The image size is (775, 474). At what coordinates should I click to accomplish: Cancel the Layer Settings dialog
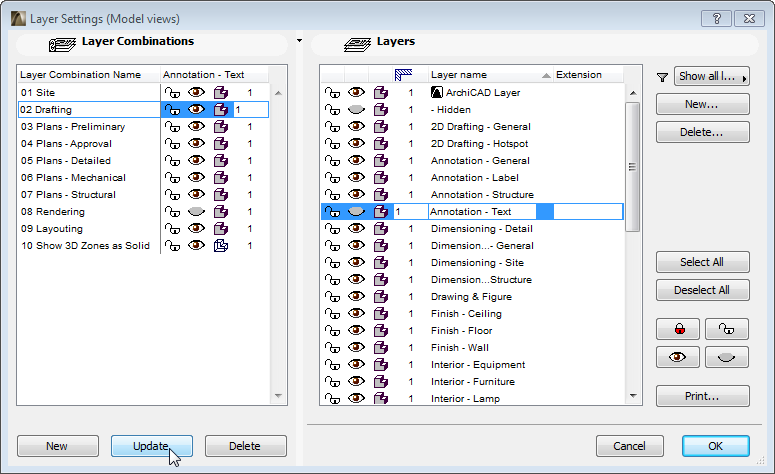[630, 446]
